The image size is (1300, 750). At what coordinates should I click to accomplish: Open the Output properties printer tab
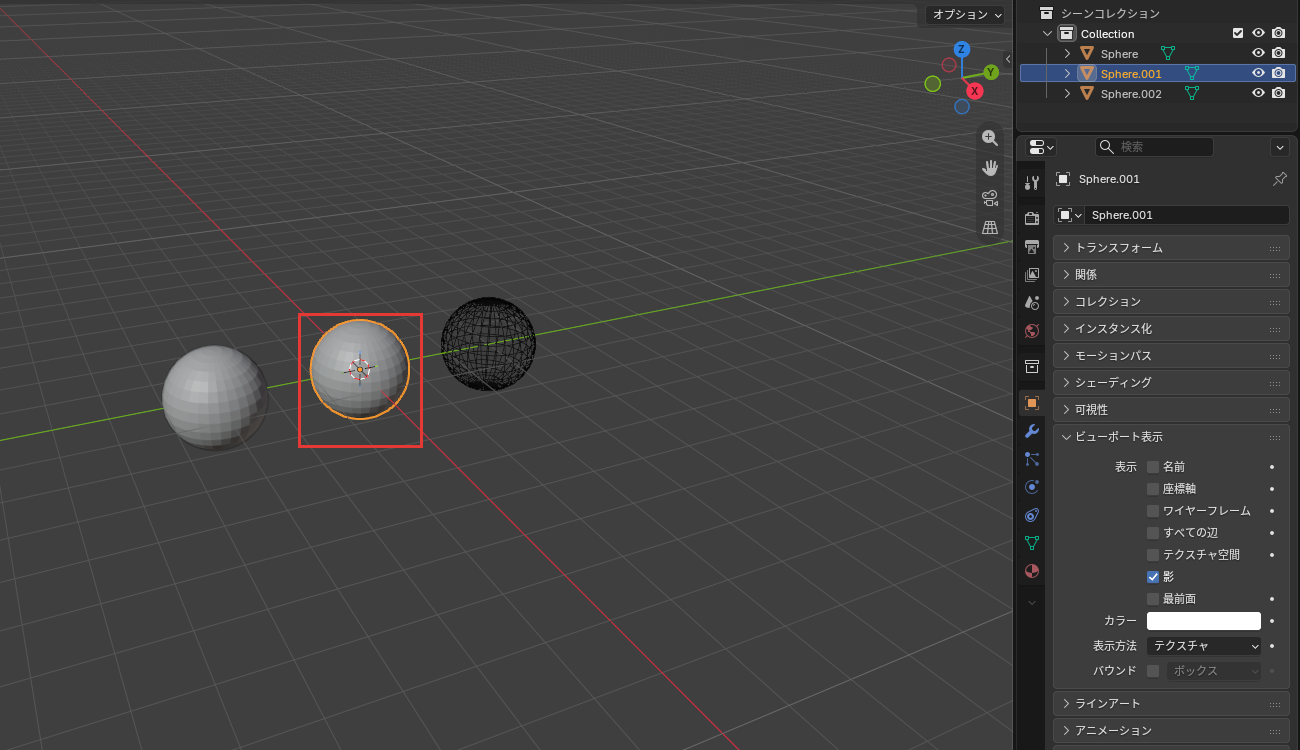pyautogui.click(x=1032, y=246)
